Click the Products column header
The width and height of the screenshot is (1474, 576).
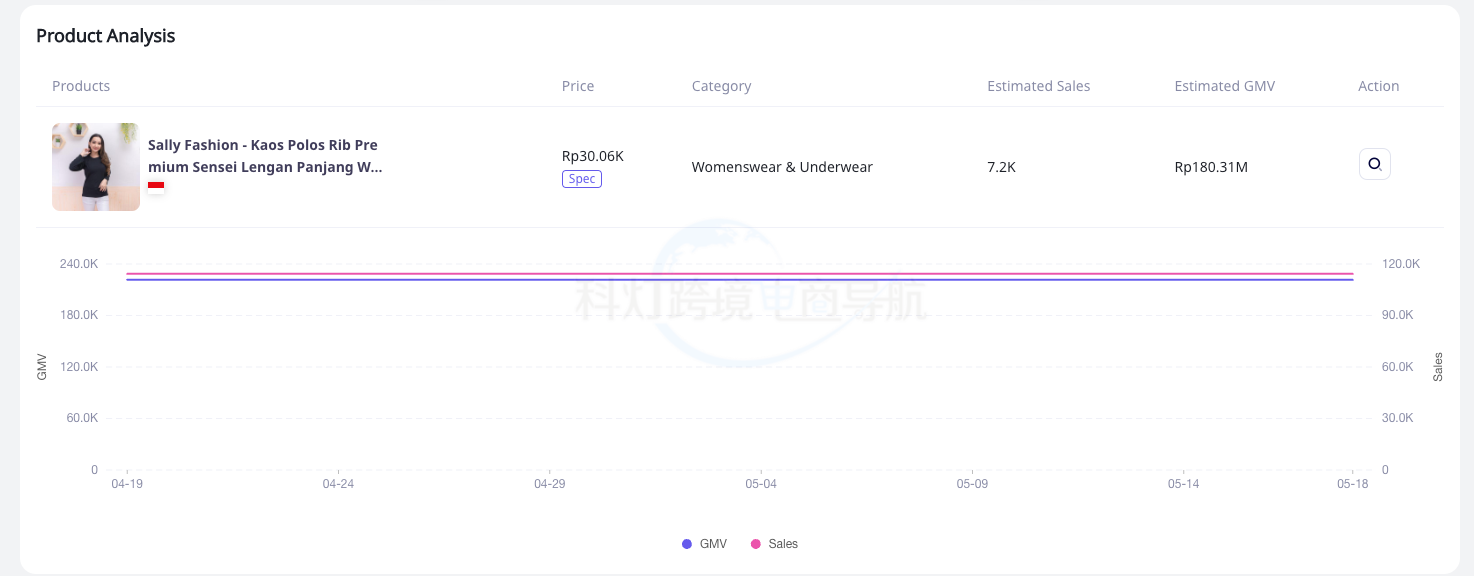[x=81, y=86]
